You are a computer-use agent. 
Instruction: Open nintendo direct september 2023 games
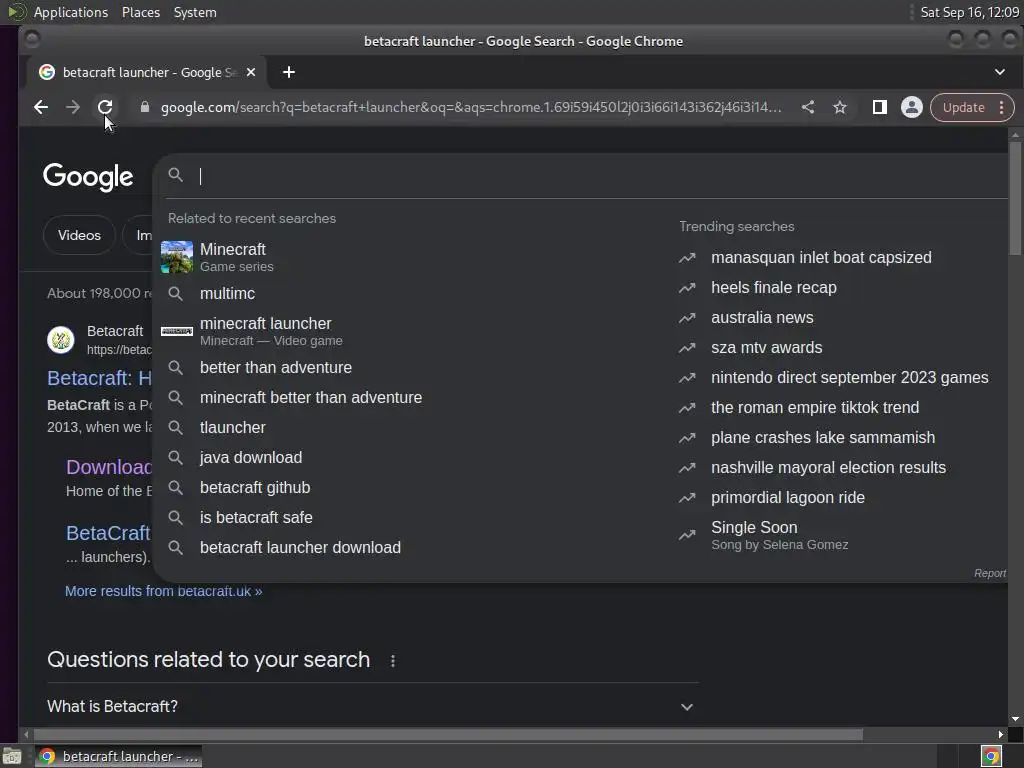coord(849,377)
